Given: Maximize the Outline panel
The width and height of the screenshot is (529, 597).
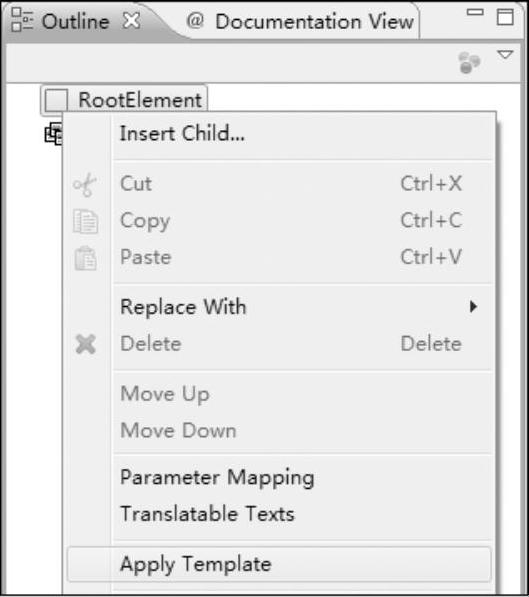Looking at the screenshot, I should pyautogui.click(x=505, y=17).
